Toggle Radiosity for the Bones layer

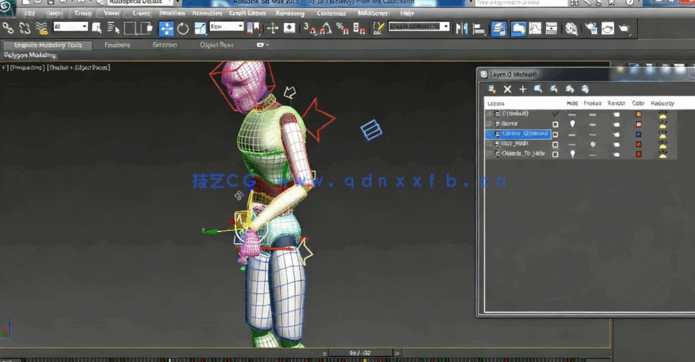[x=663, y=125]
